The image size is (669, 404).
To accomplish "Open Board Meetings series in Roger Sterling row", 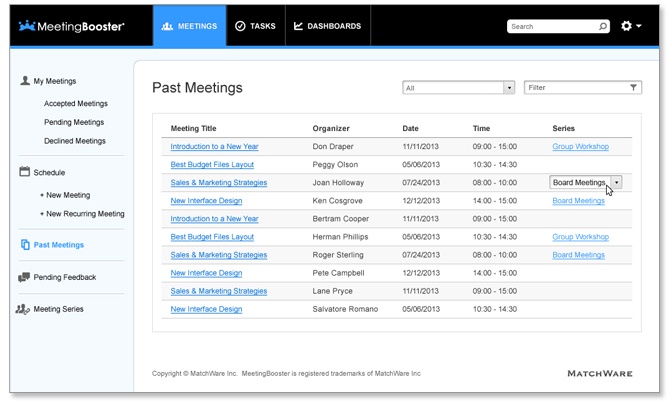I will [579, 255].
